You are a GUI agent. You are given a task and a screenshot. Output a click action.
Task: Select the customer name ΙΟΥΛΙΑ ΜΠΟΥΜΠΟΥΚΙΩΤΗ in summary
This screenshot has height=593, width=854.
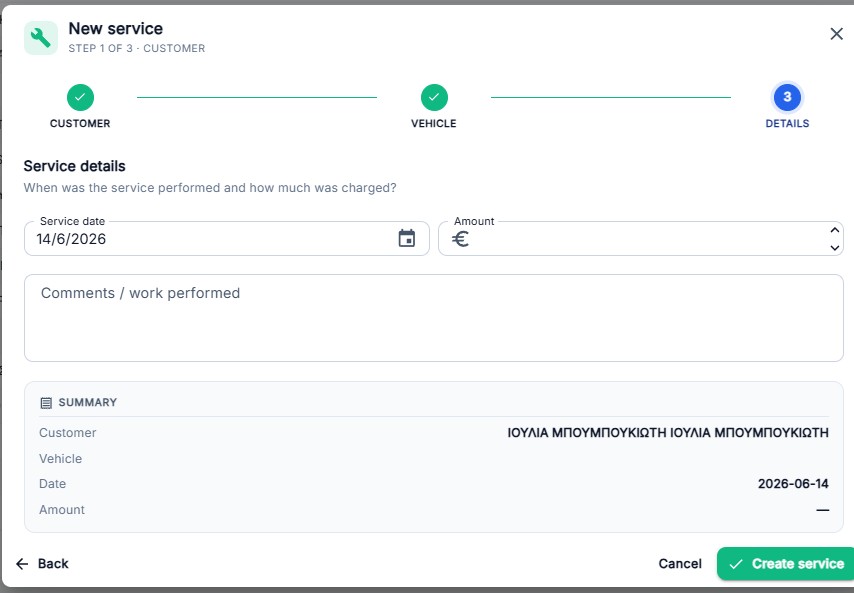[668, 433]
